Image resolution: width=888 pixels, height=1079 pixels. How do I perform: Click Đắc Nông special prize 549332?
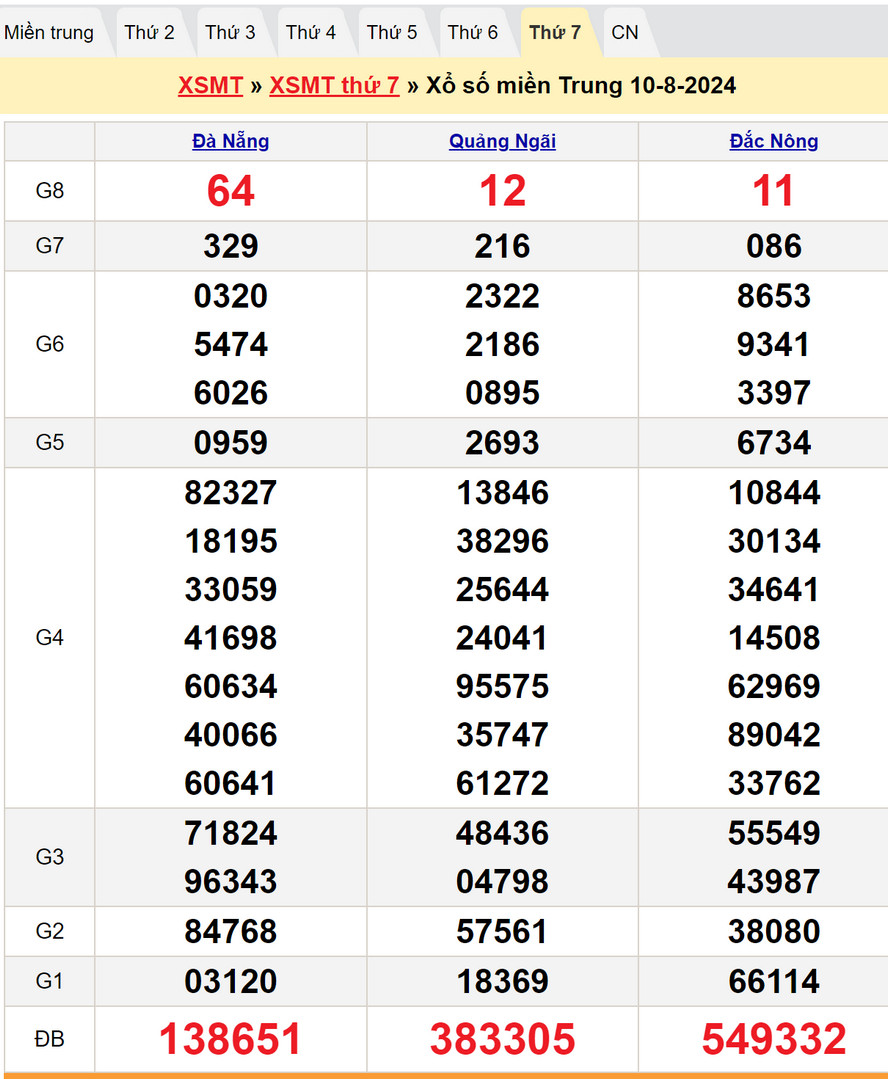(x=774, y=1039)
